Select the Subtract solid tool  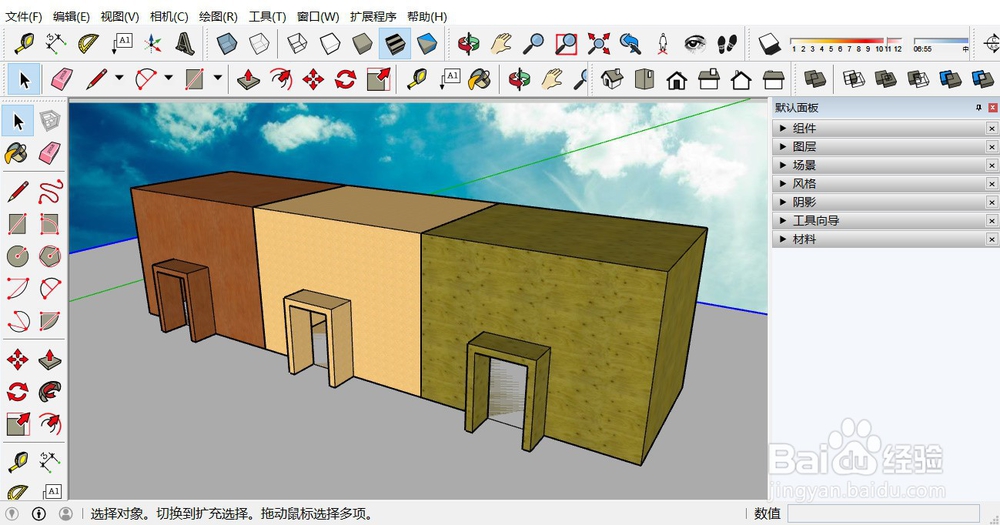pos(918,79)
